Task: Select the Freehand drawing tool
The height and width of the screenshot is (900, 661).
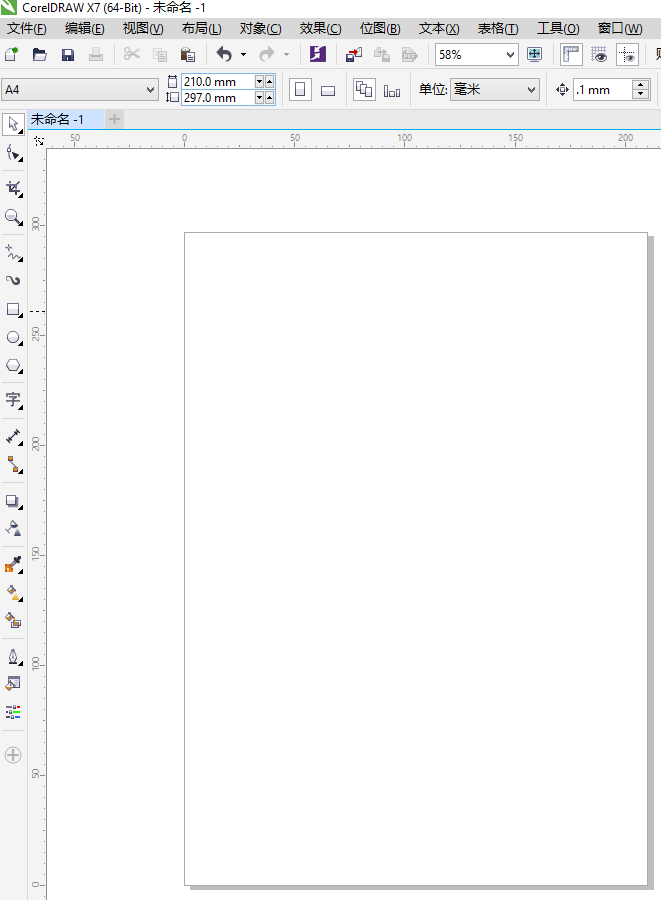Action: (x=13, y=252)
